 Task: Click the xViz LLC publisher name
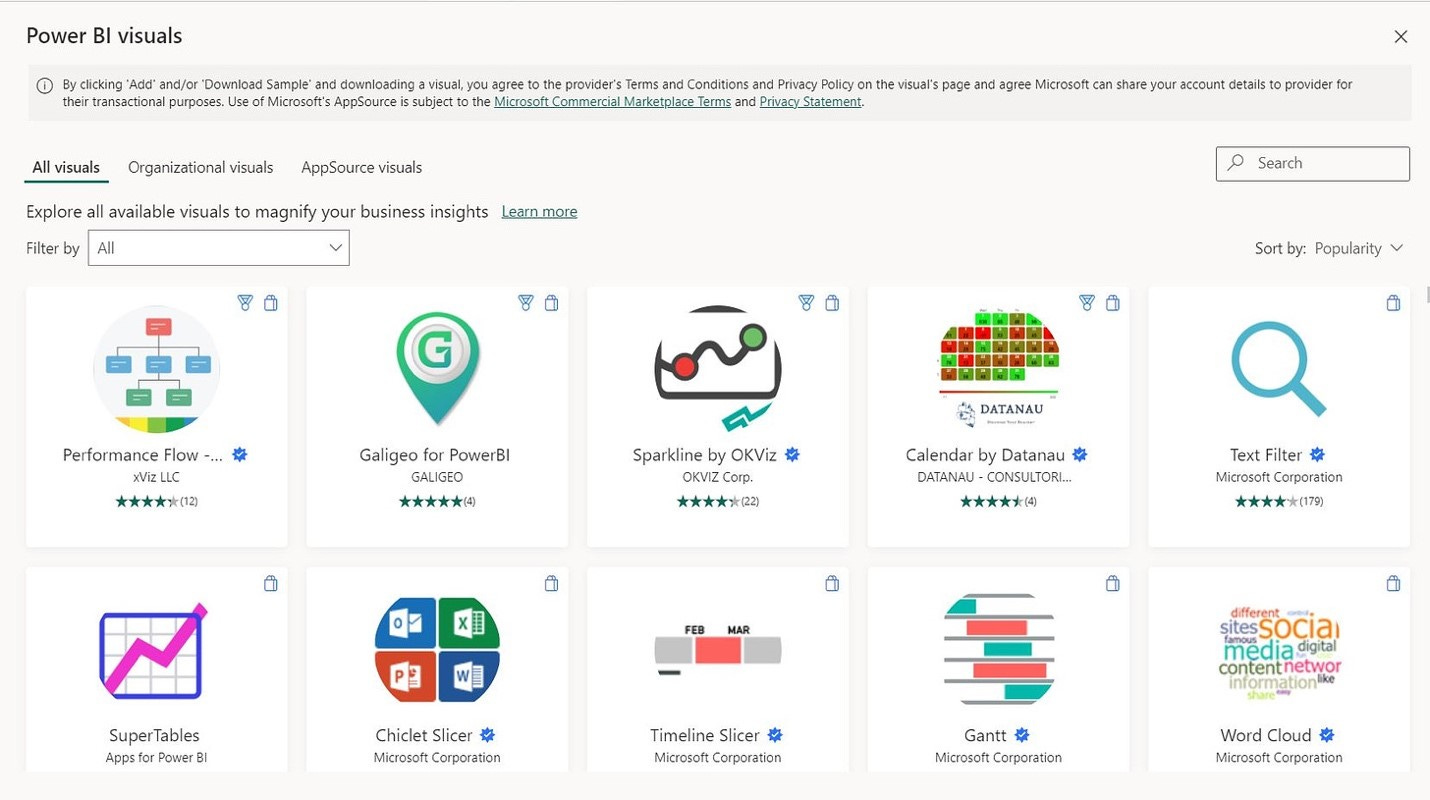(x=156, y=477)
